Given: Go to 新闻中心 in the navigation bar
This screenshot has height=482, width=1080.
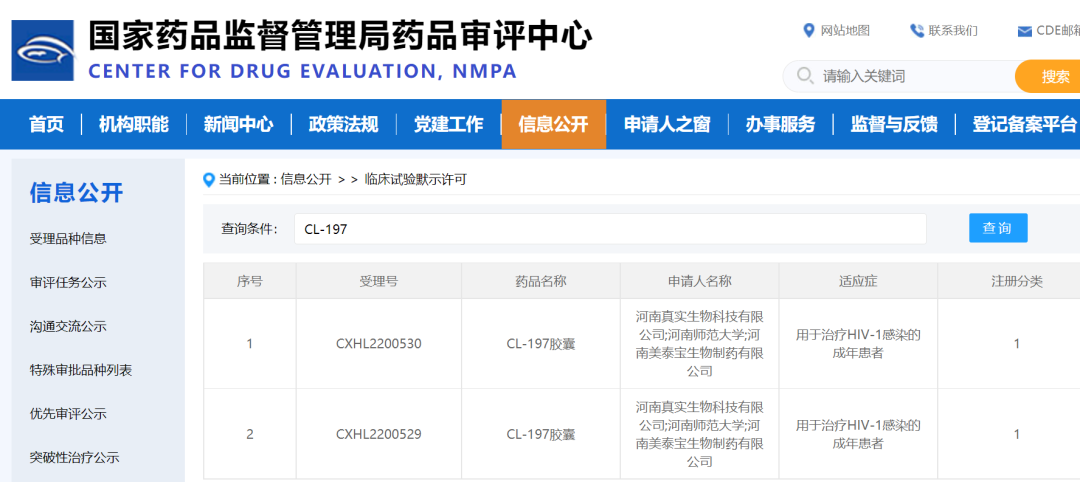Looking at the screenshot, I should [238, 124].
